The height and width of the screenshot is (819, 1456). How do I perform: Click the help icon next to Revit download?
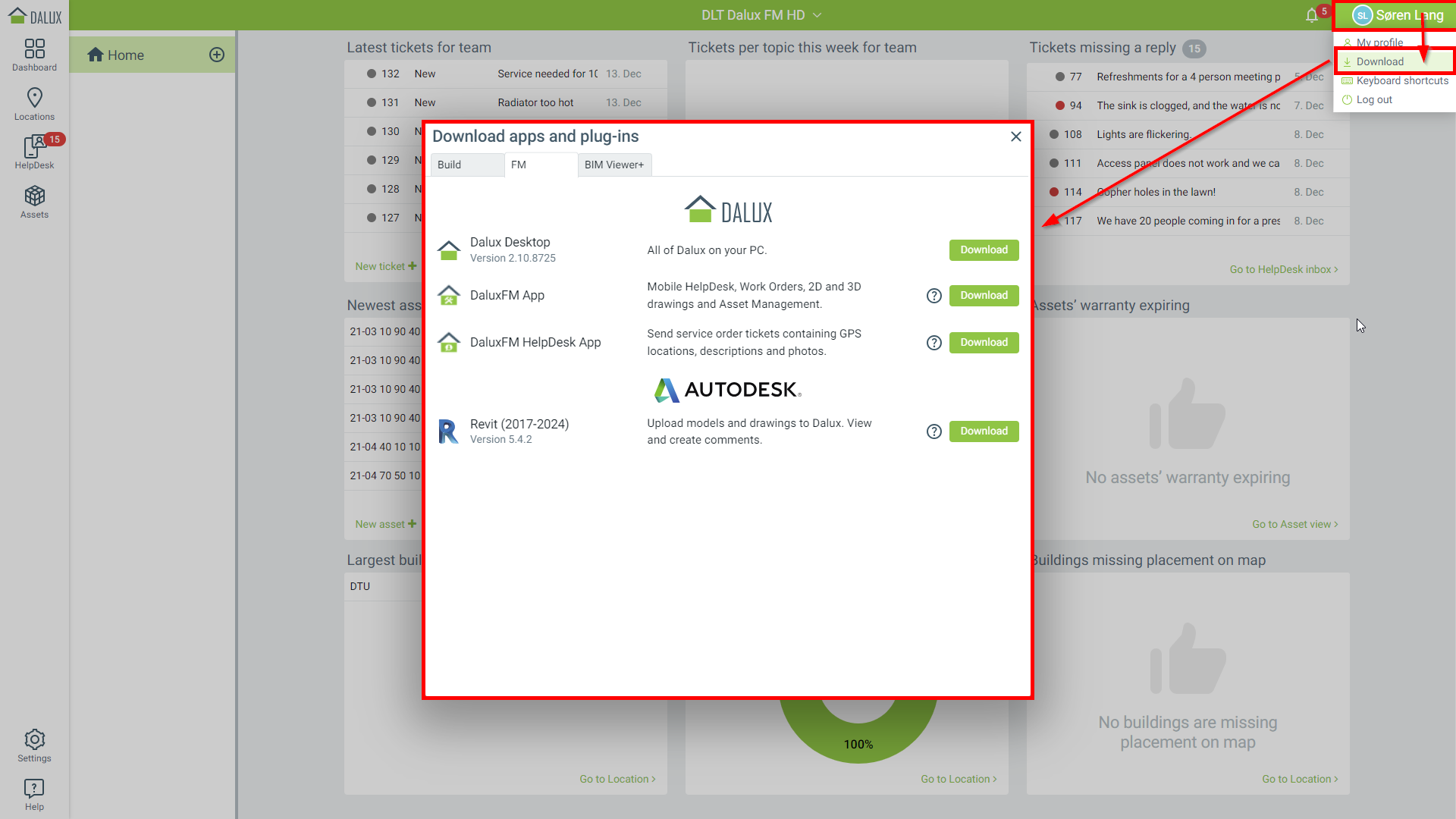click(x=934, y=431)
